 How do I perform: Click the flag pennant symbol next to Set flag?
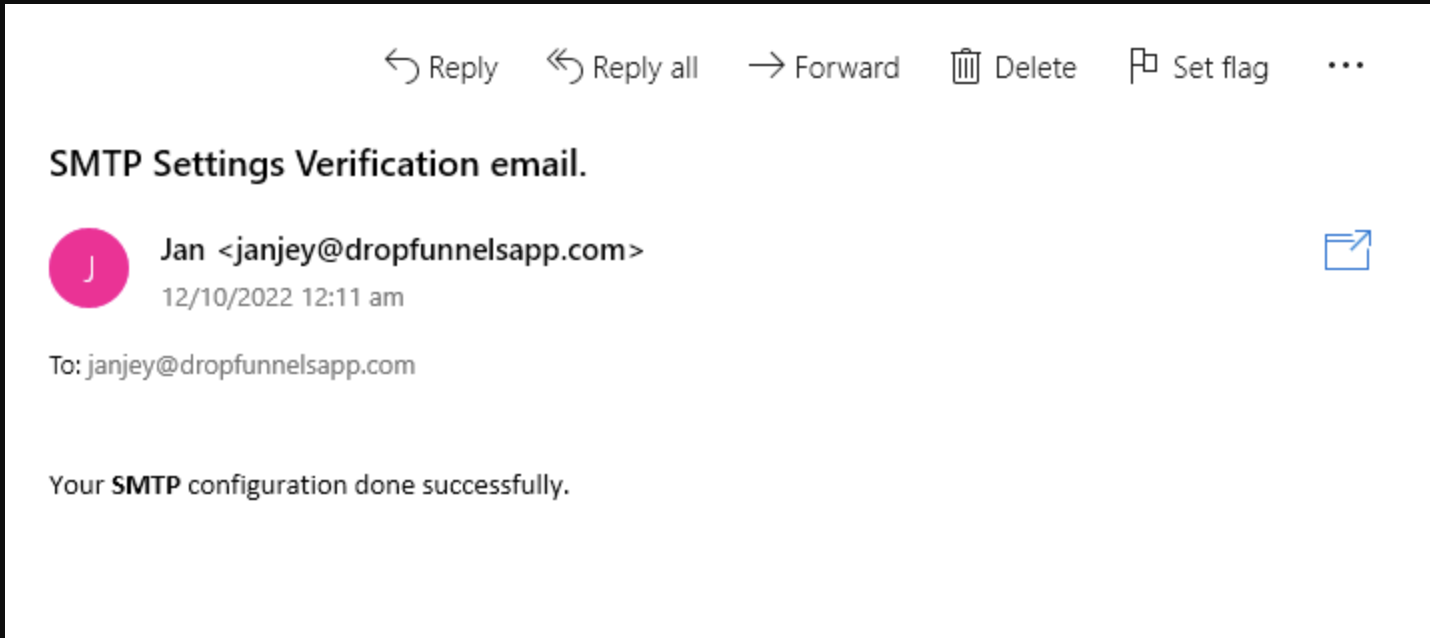1143,64
